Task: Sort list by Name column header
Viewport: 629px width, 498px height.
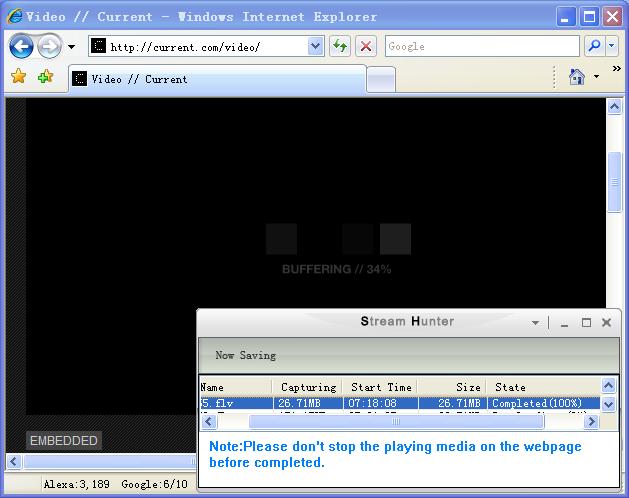Action: click(x=236, y=387)
